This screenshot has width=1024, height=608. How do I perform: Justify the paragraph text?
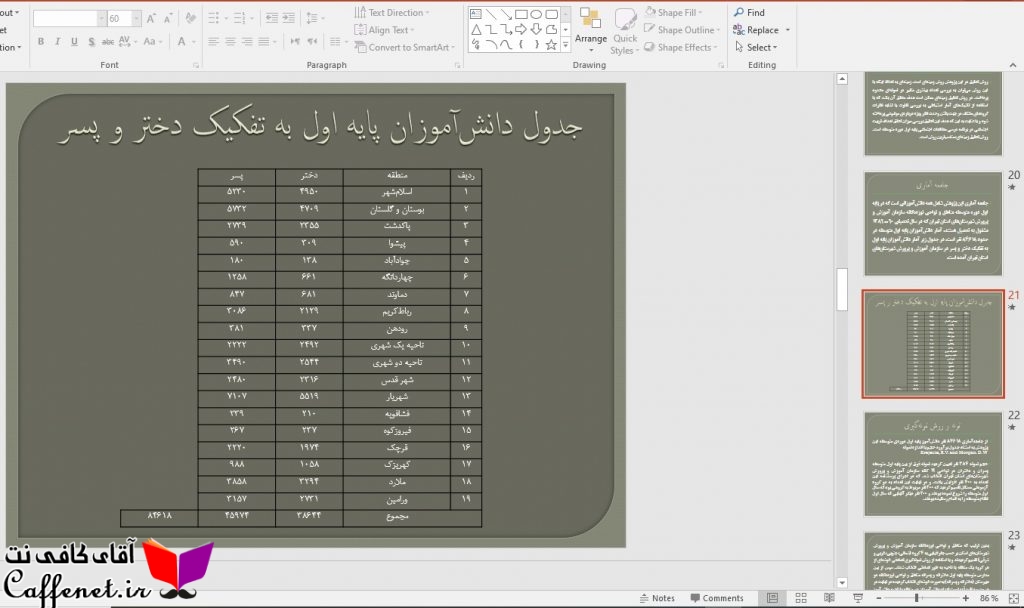[264, 42]
